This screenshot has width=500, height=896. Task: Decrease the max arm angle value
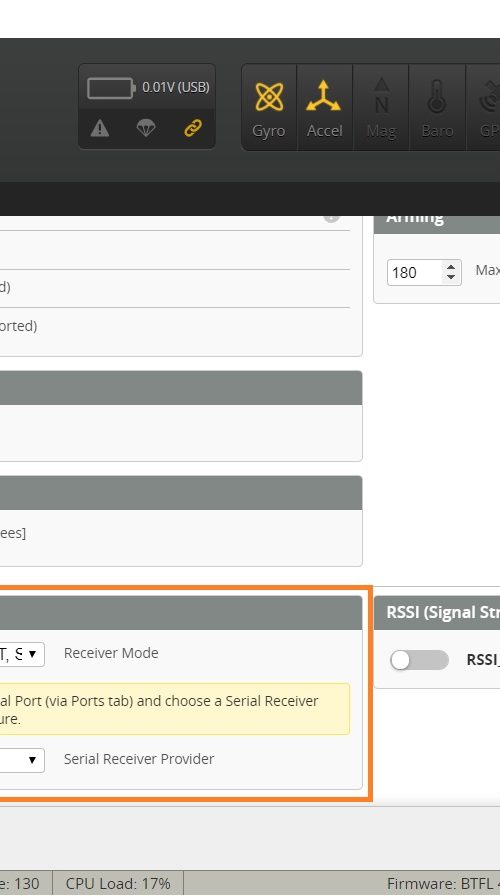tap(451, 278)
